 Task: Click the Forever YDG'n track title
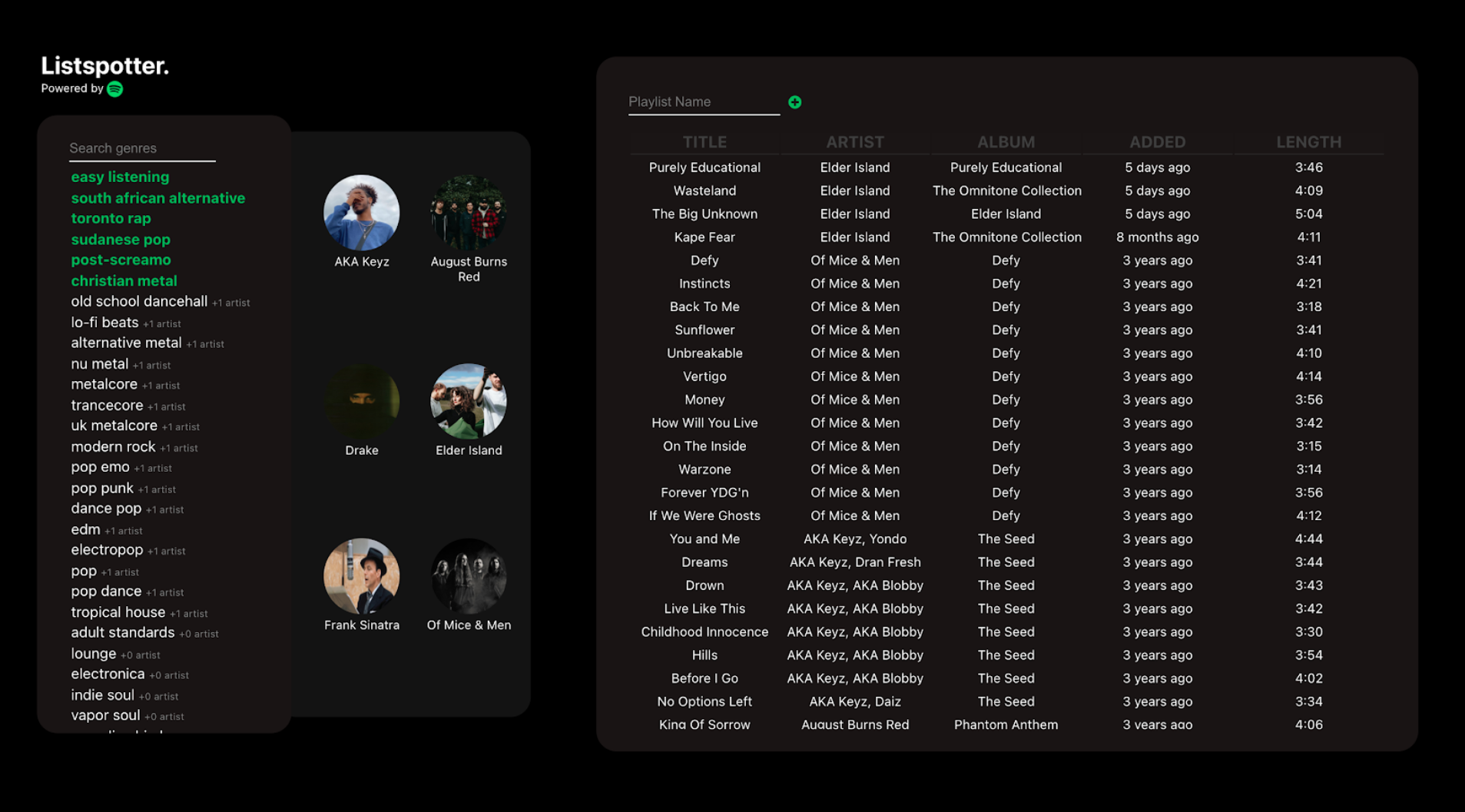click(704, 492)
